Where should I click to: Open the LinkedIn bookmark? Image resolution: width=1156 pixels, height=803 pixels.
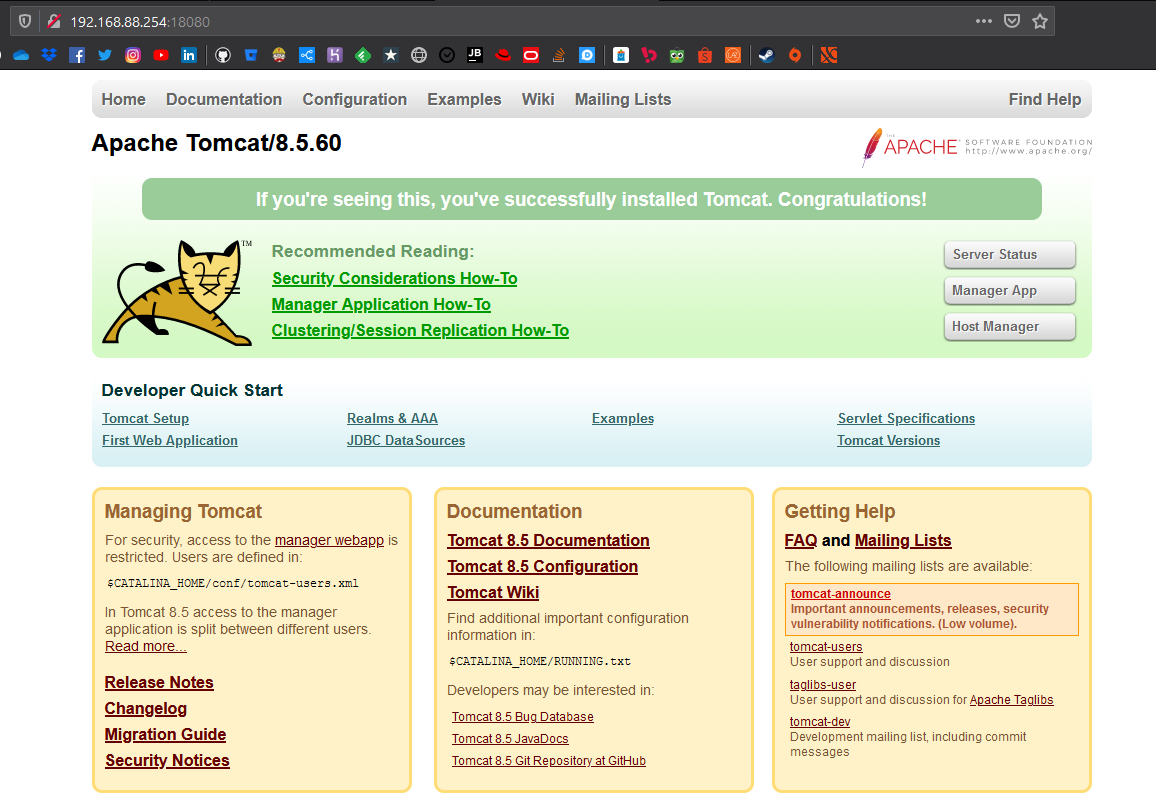pyautogui.click(x=189, y=55)
